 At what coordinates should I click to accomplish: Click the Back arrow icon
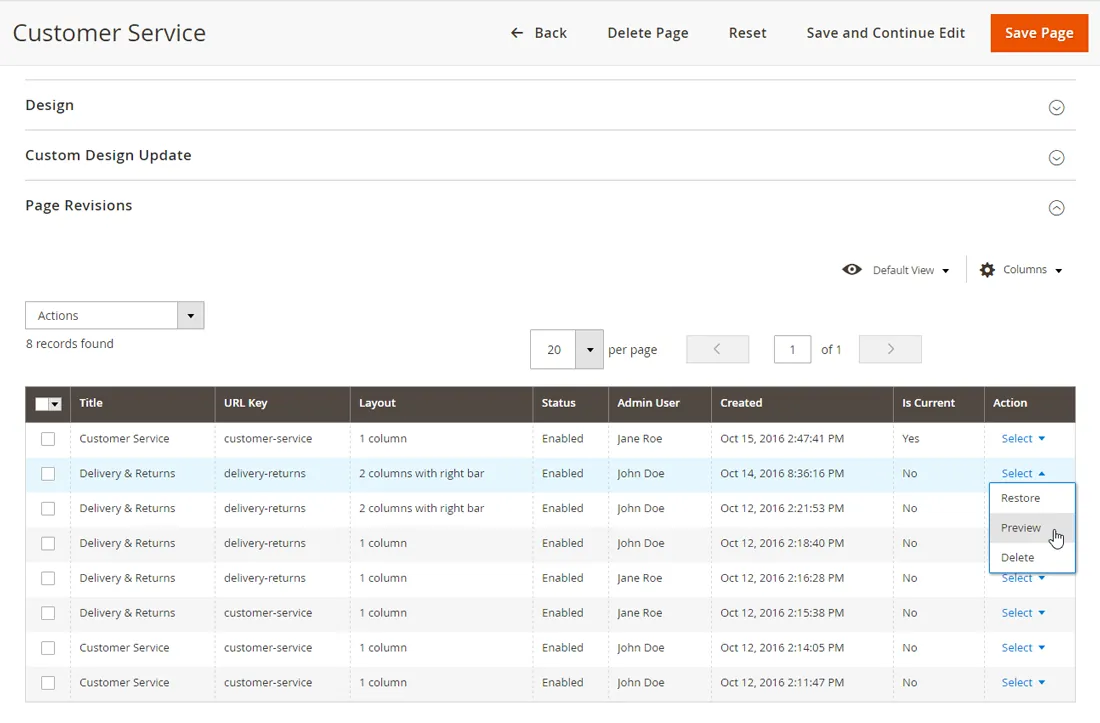pos(517,33)
